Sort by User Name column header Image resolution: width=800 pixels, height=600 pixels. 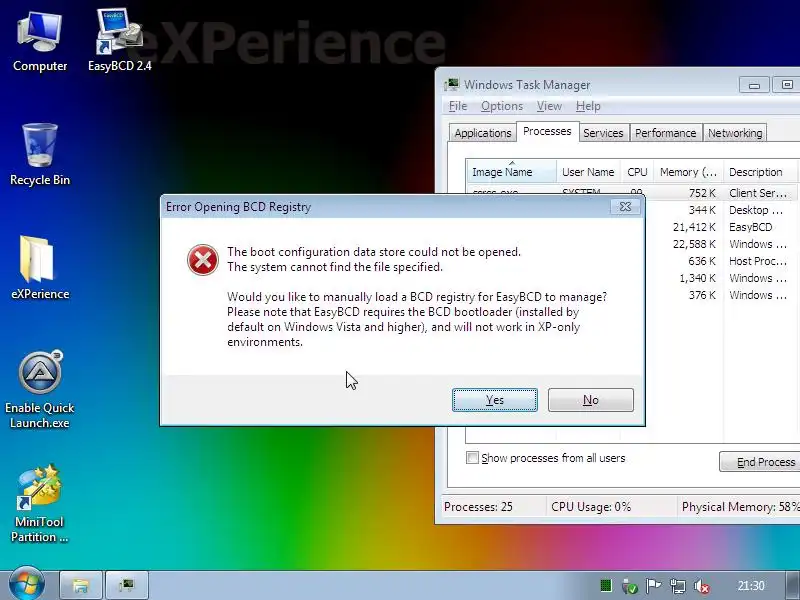(x=588, y=172)
